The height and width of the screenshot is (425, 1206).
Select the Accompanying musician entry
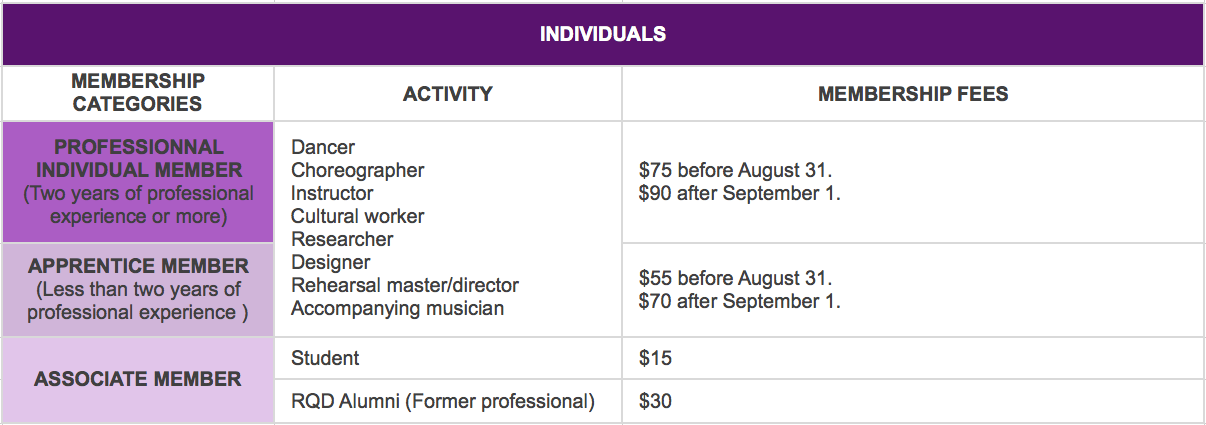coord(397,308)
